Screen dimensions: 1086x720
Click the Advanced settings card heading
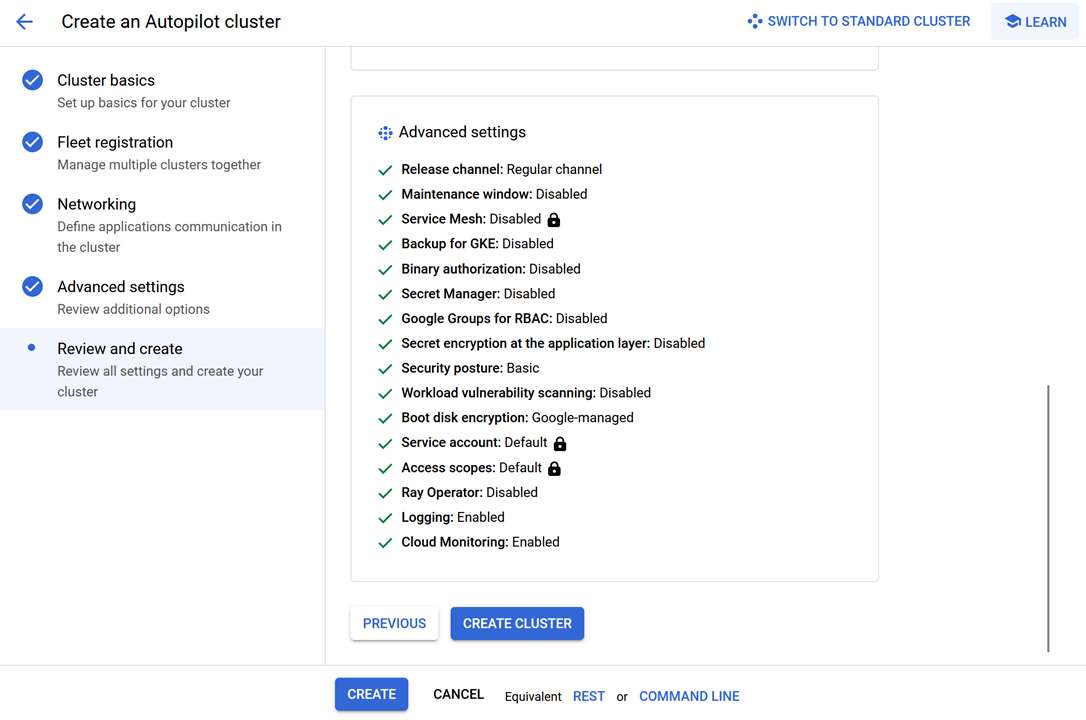(462, 132)
